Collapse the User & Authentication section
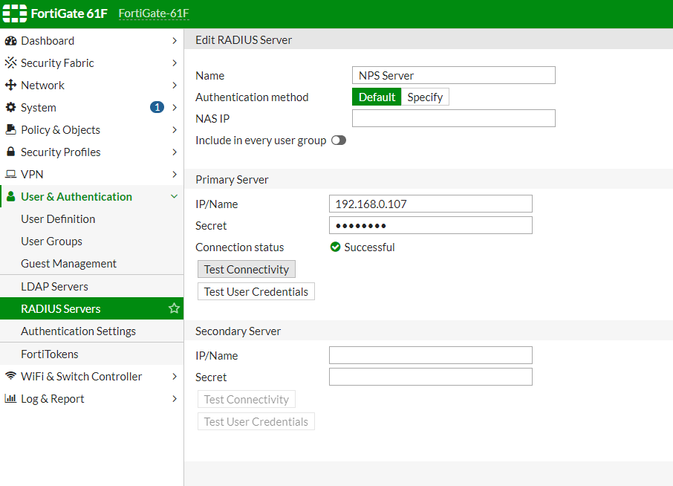The width and height of the screenshot is (673, 486). 174,197
